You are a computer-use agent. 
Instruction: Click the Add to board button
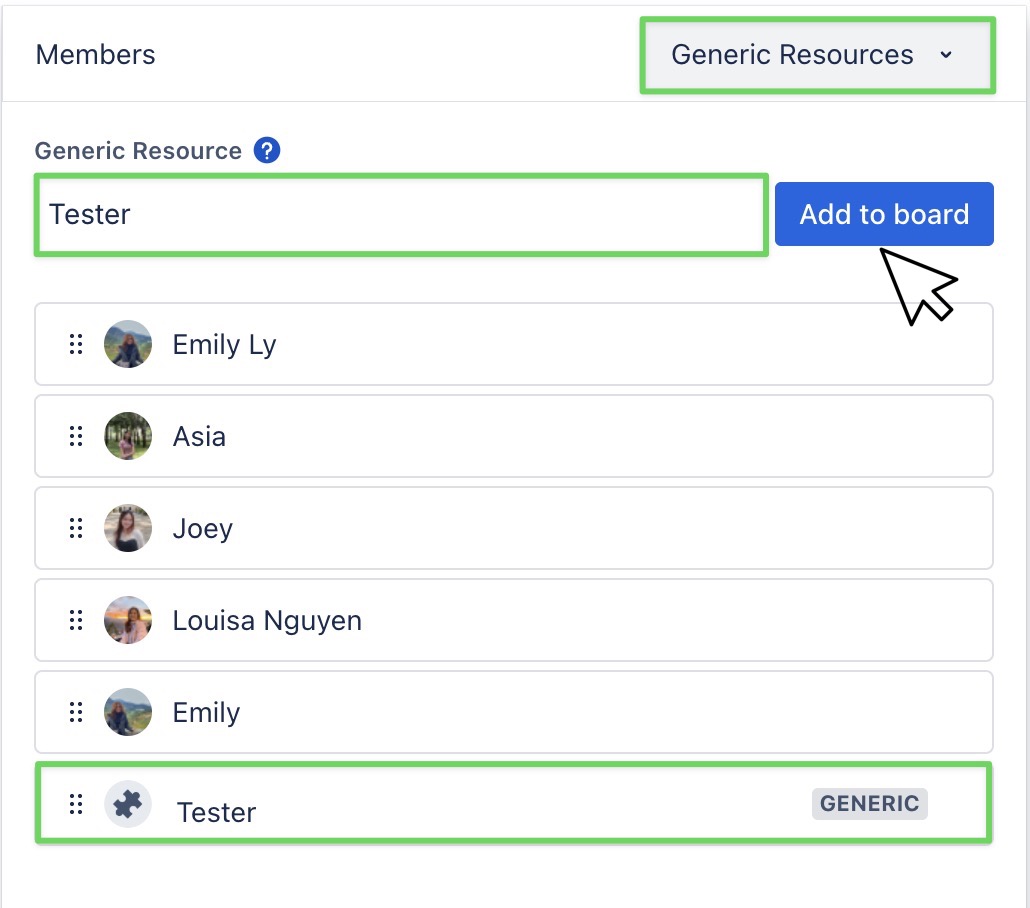point(884,214)
